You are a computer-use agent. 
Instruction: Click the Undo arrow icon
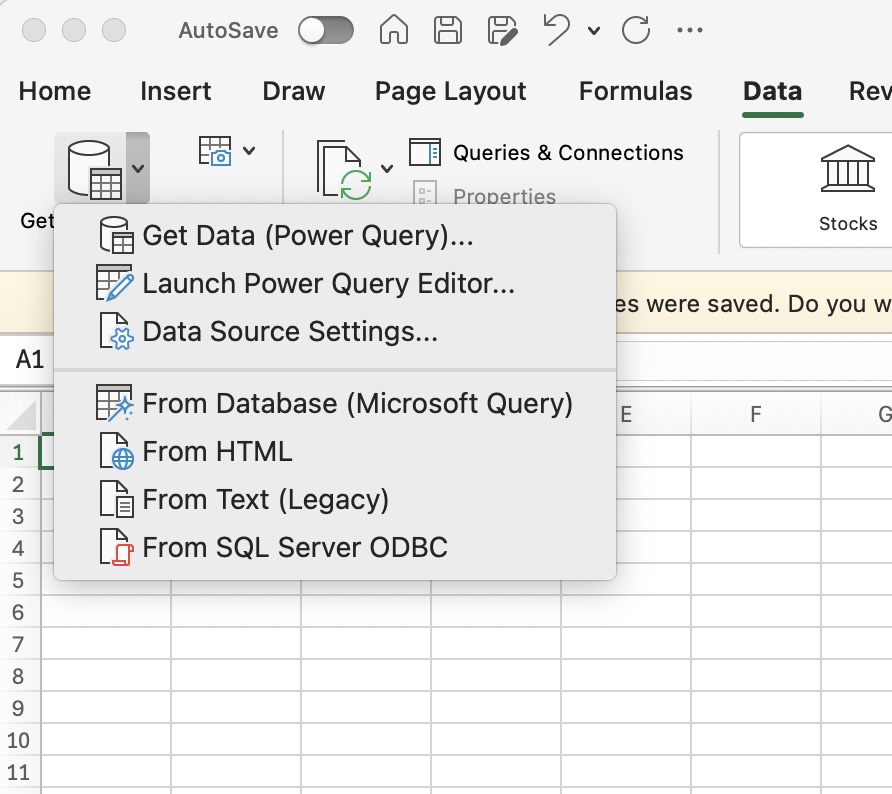click(x=556, y=30)
